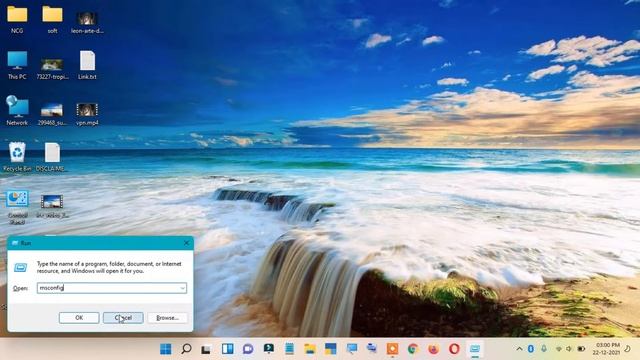Select the Link.txt file icon
Image resolution: width=640 pixels, height=360 pixels.
click(x=87, y=65)
